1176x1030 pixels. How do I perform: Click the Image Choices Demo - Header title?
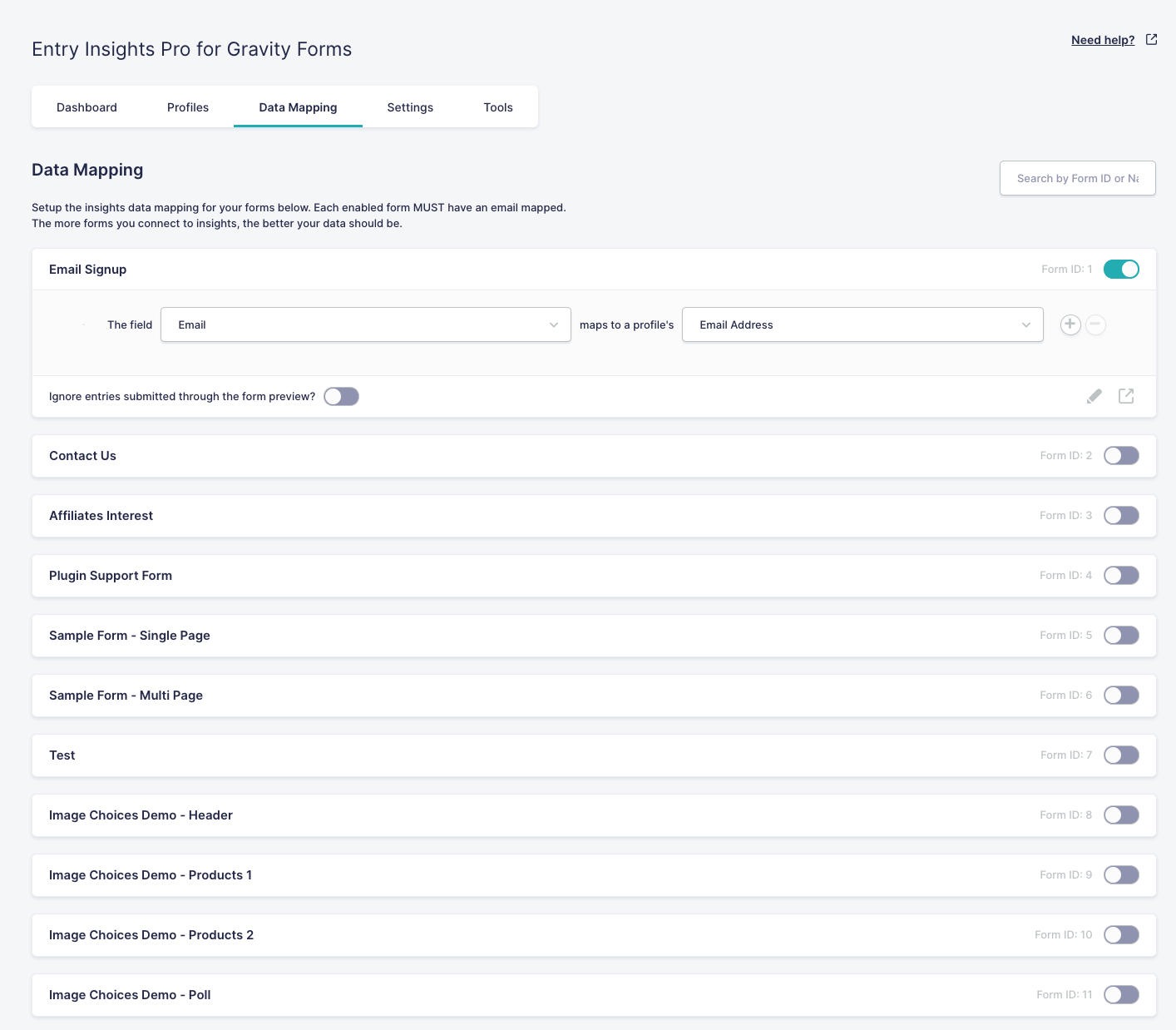[x=141, y=815]
